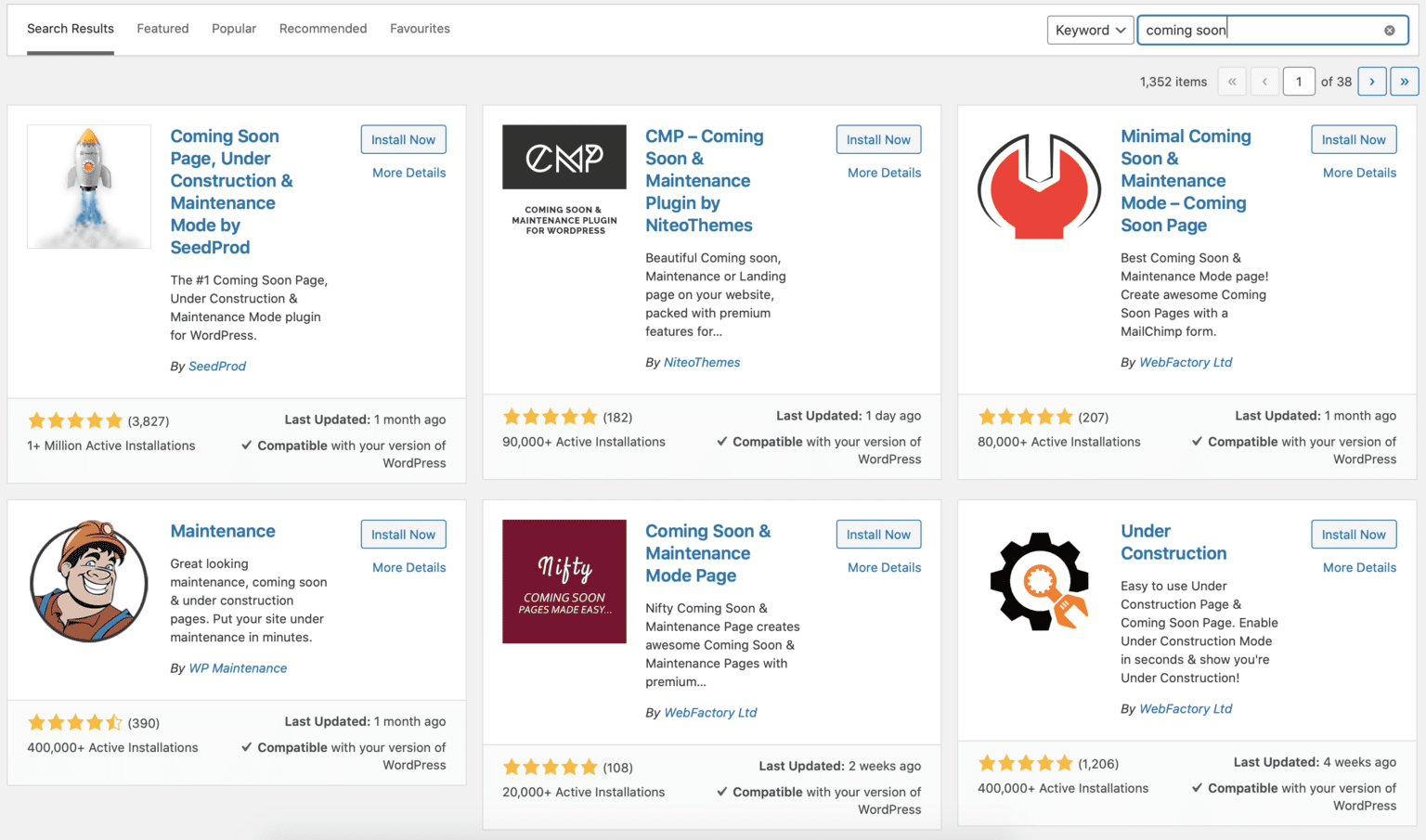The height and width of the screenshot is (840, 1426).
Task: Visit the NiteoThemes author link
Action: [x=702, y=362]
